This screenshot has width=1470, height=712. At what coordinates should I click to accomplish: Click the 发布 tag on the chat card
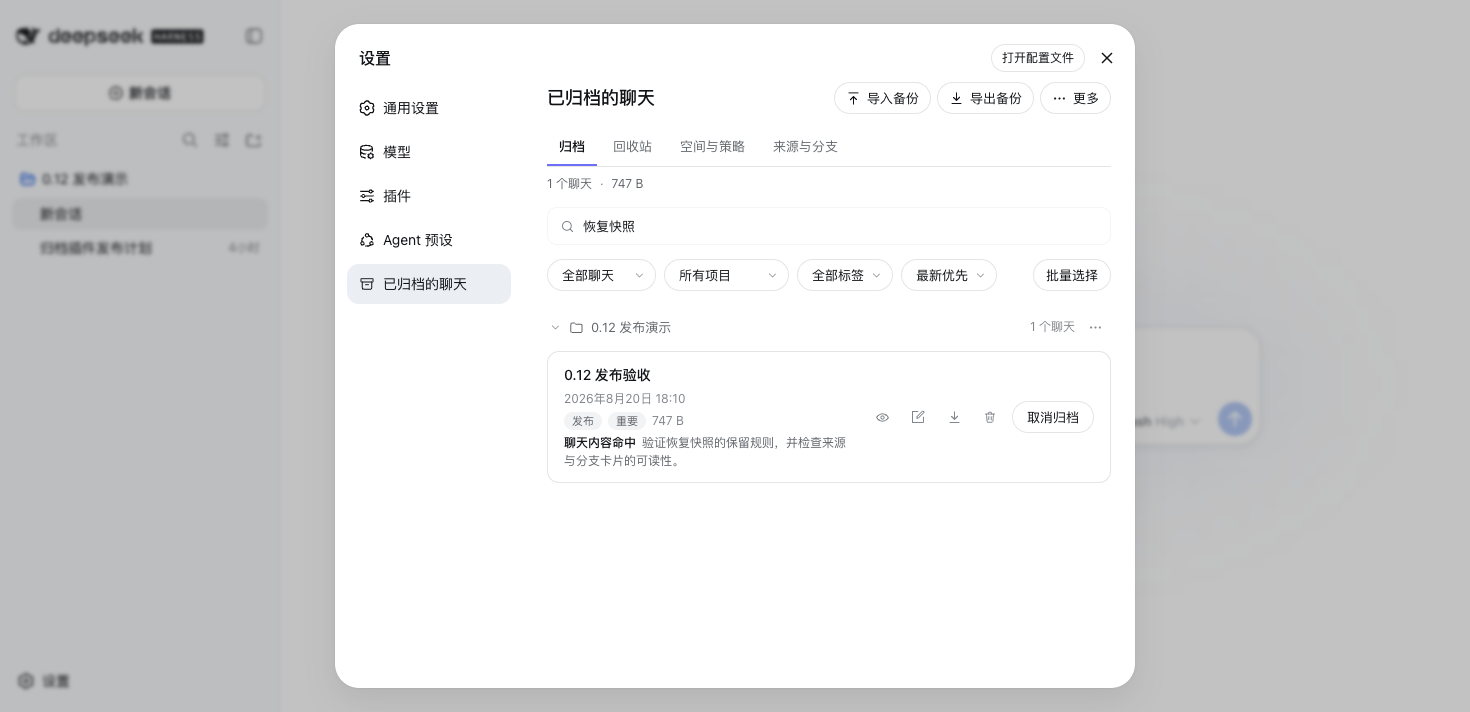click(x=583, y=421)
